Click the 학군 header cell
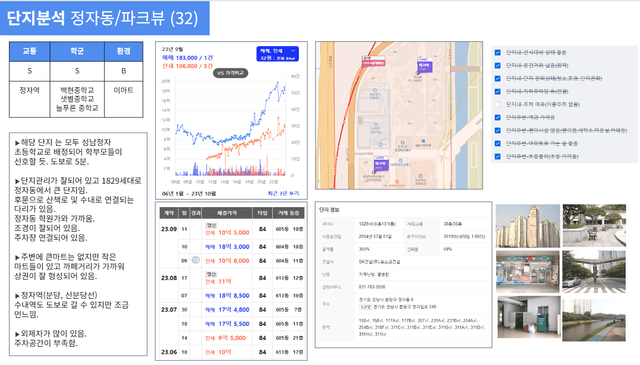Image resolution: width=640 pixels, height=365 pixels. click(x=77, y=51)
